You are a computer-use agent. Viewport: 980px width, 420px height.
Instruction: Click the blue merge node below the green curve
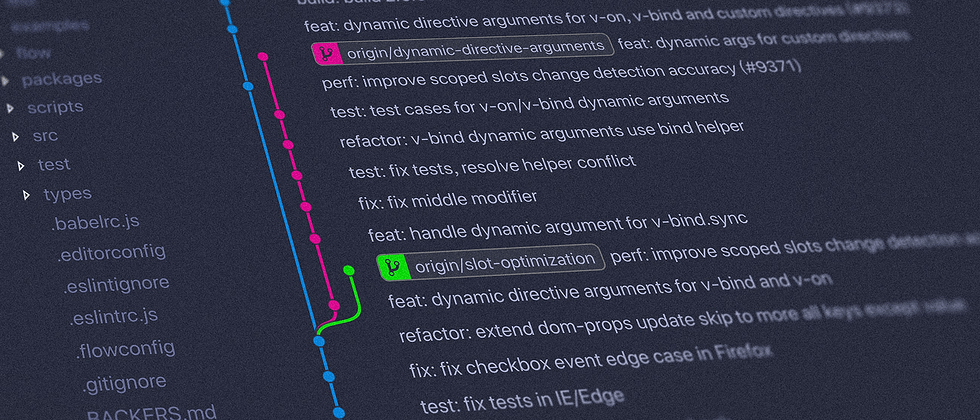coord(319,342)
